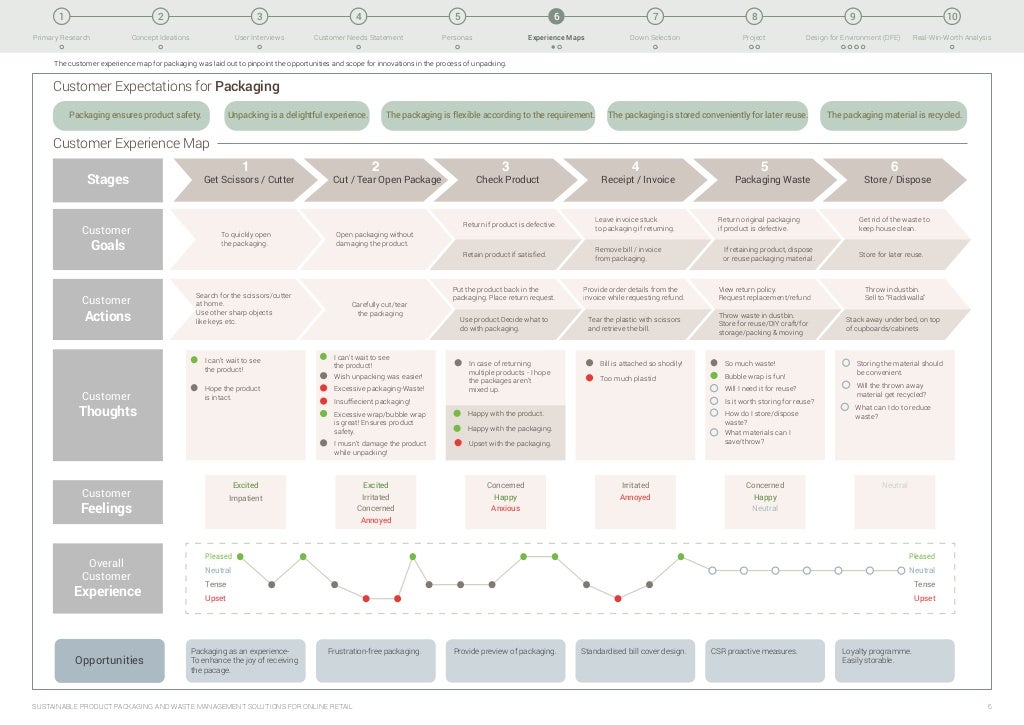Click the highlighted step 6 circle
The height and width of the screenshot is (725, 1024).
[x=556, y=16]
